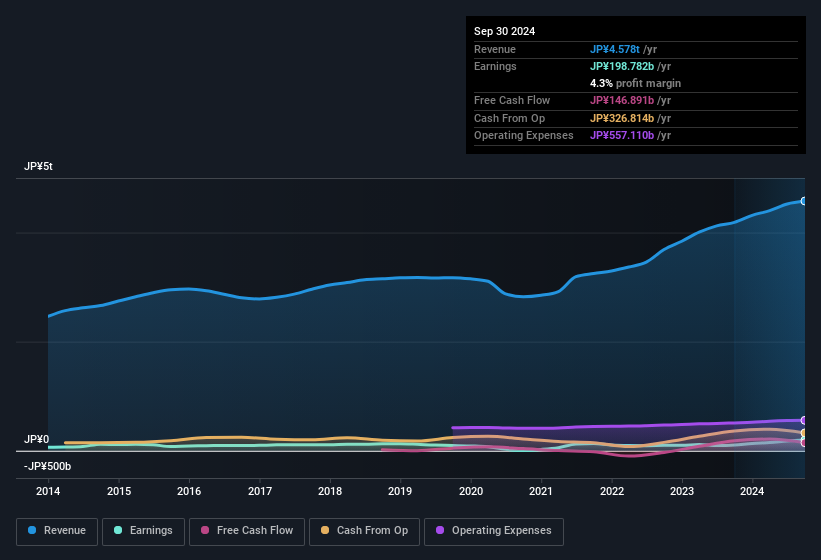Click the 2023 x-axis label
This screenshot has width=821, height=560.
[x=682, y=491]
